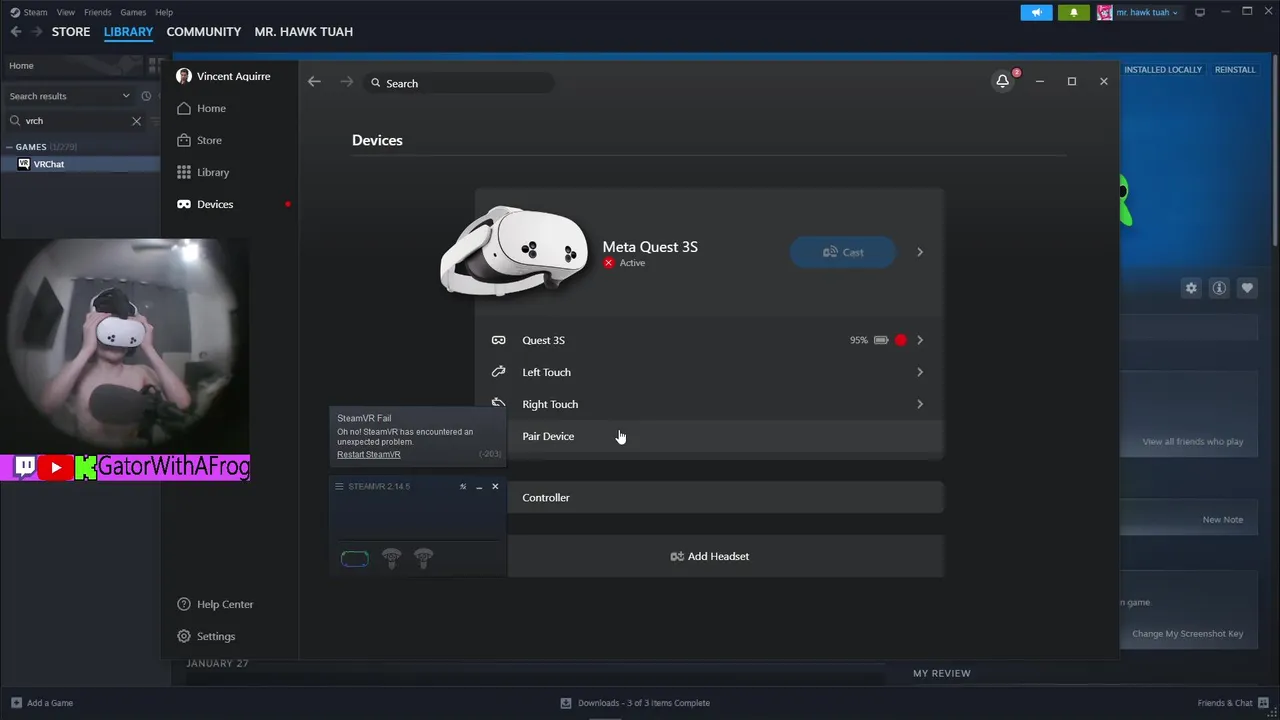
Task: Open Store in the Meta Link sidebar
Action: coord(209,140)
